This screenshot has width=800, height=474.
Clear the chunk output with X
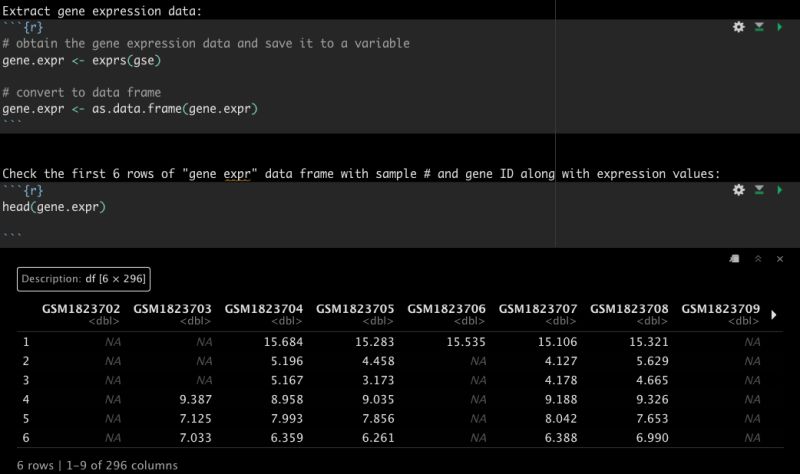click(x=780, y=259)
